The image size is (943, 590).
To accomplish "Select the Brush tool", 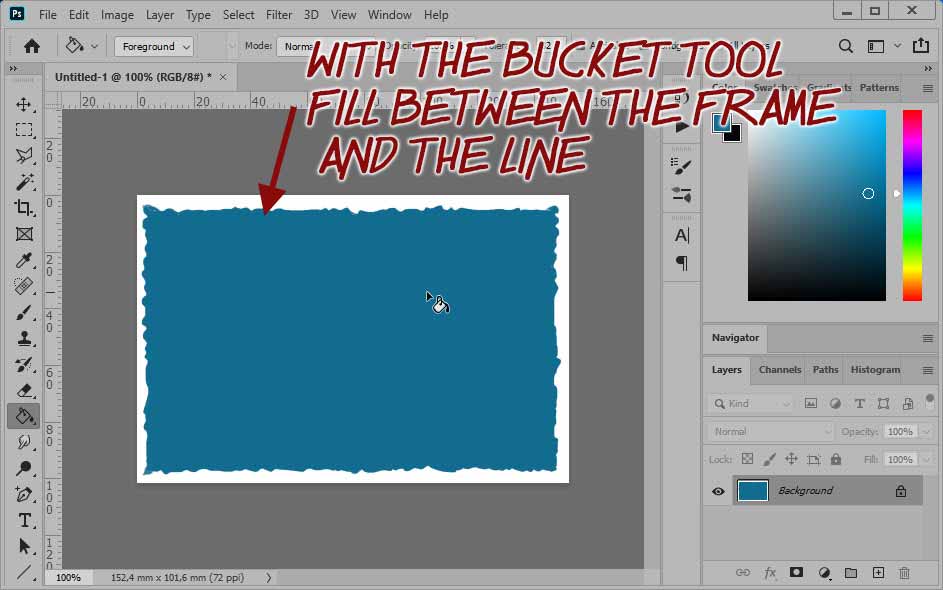I will pos(24,312).
